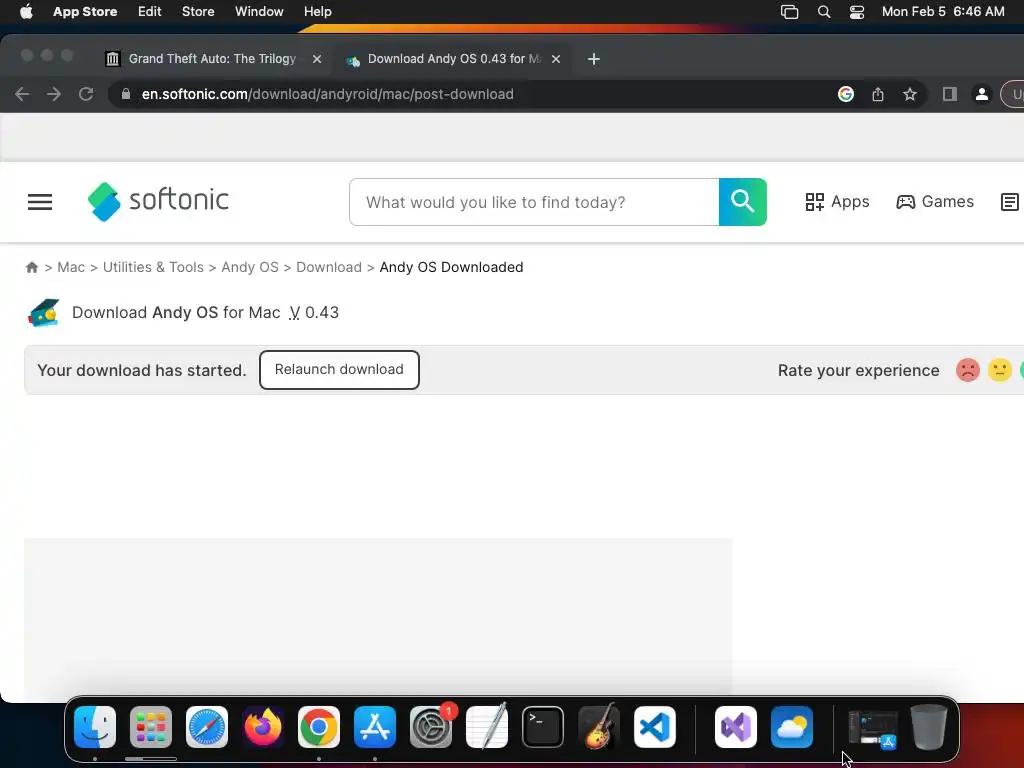
Task: Share this page using the share icon
Action: [878, 94]
